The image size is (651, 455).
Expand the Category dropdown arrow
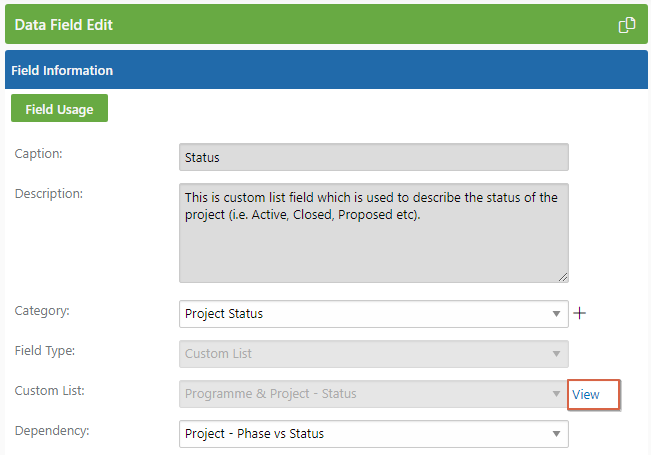pyautogui.click(x=556, y=314)
